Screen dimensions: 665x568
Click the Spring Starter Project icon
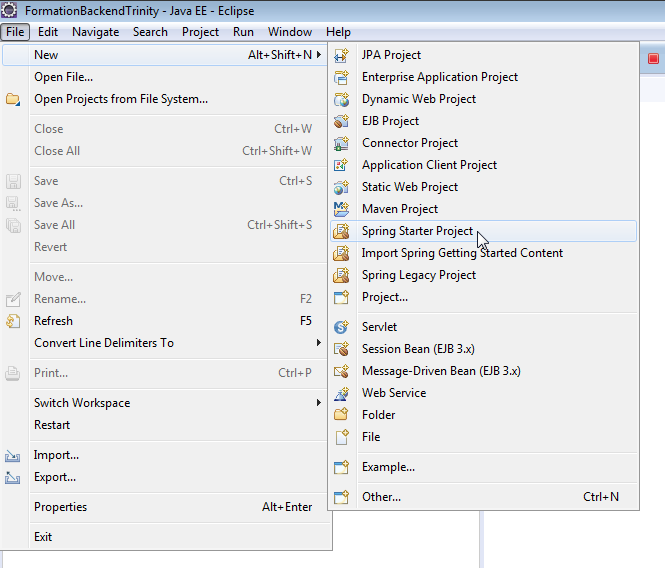(341, 231)
